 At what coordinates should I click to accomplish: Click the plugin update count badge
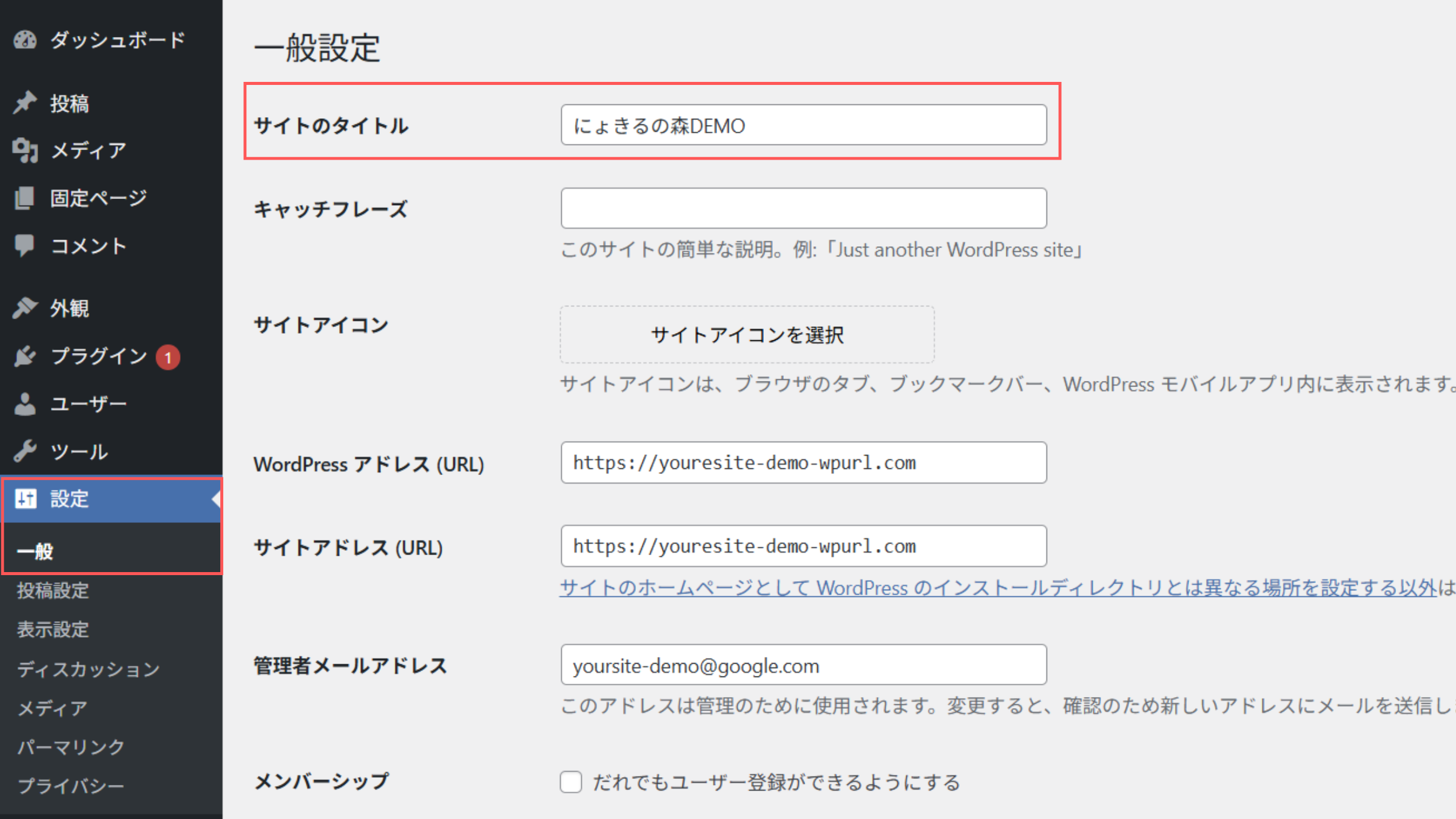(168, 357)
